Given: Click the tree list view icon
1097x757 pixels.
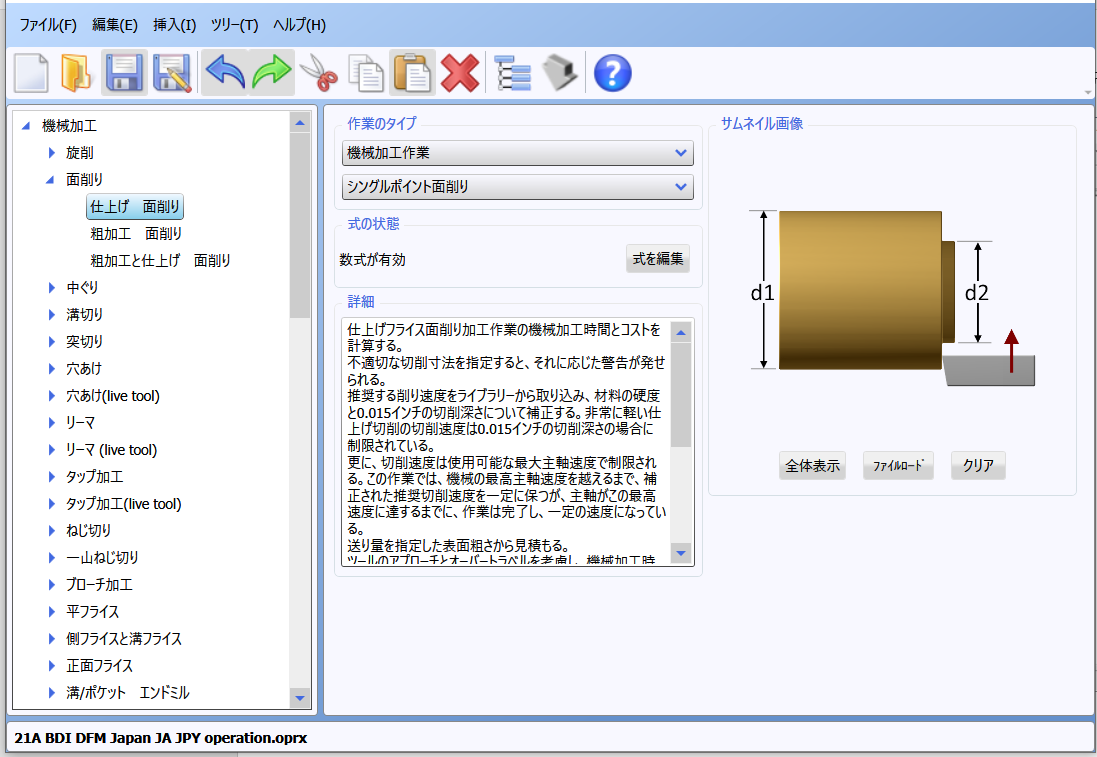Looking at the screenshot, I should click(514, 73).
